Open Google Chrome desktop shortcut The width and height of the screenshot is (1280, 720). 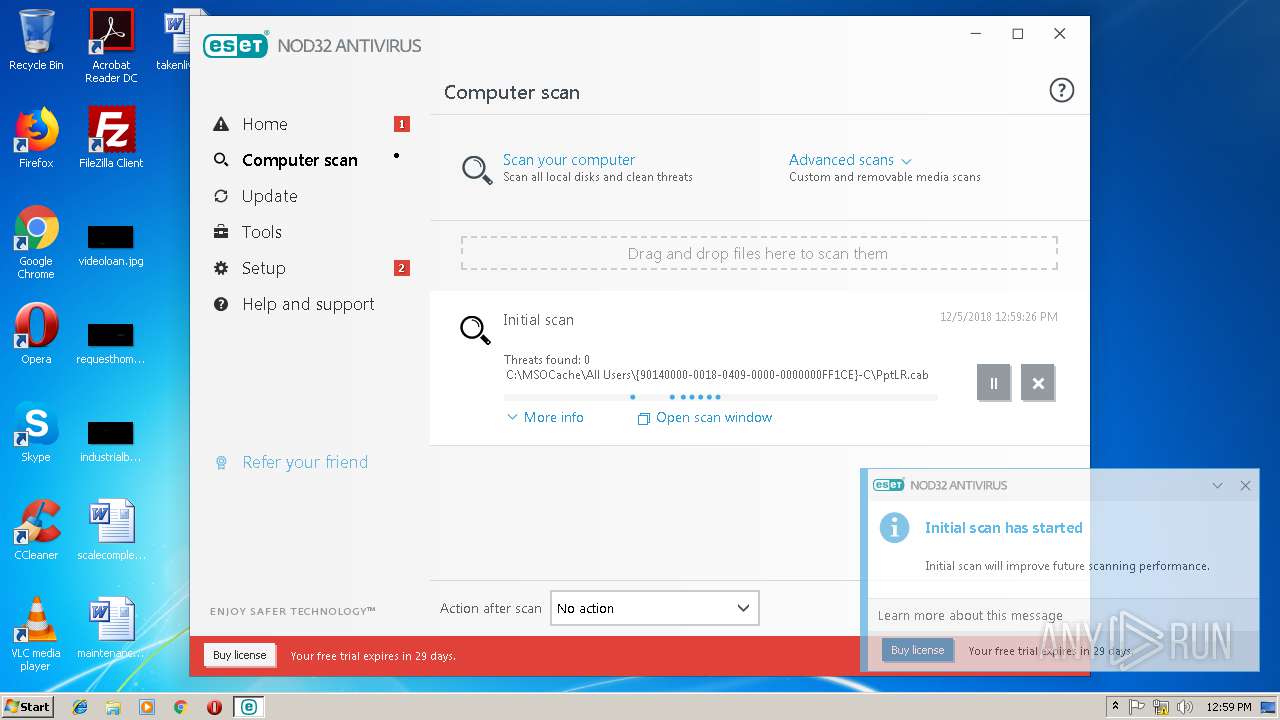pyautogui.click(x=36, y=243)
